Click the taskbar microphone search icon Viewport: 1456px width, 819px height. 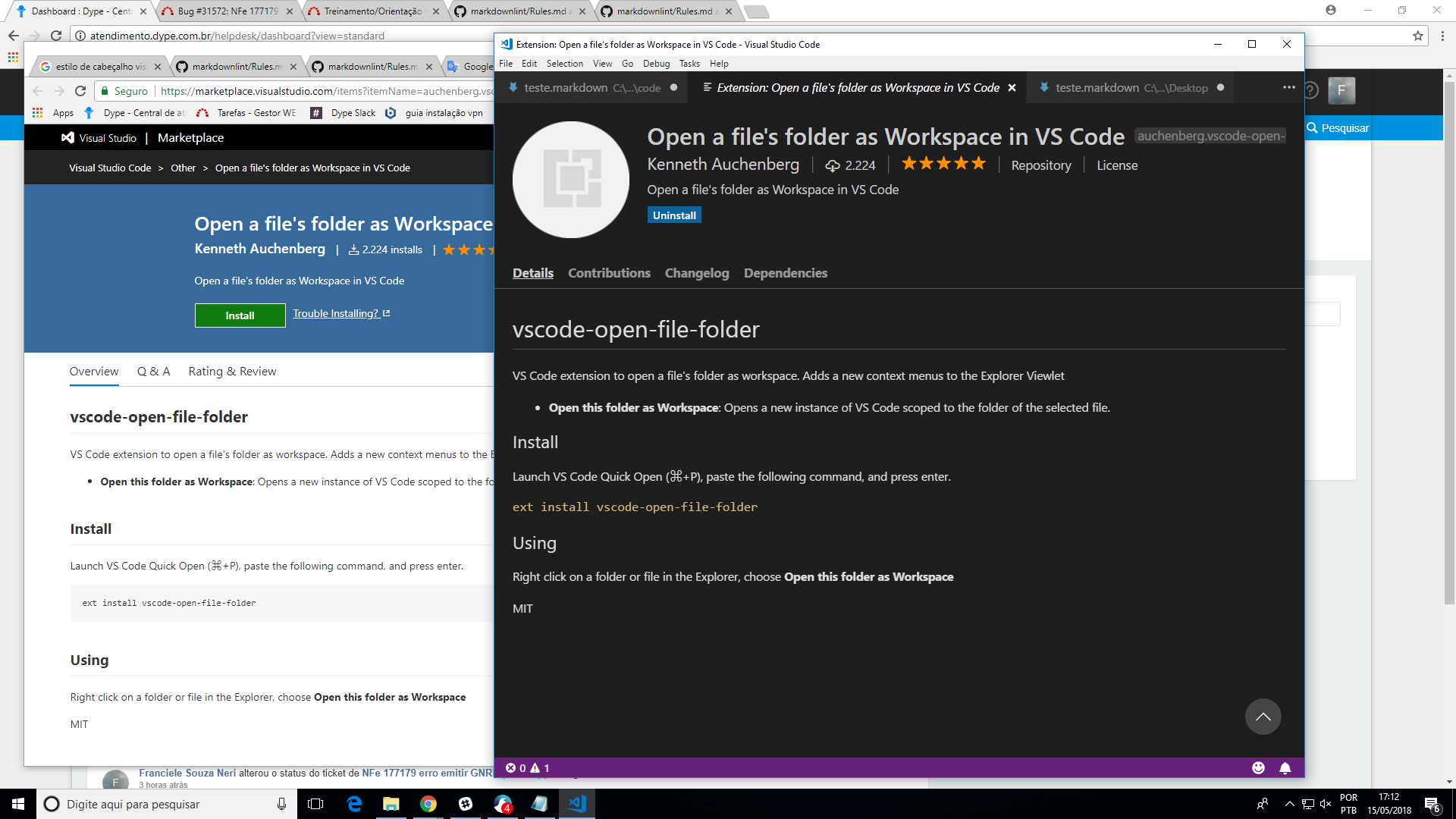(281, 804)
